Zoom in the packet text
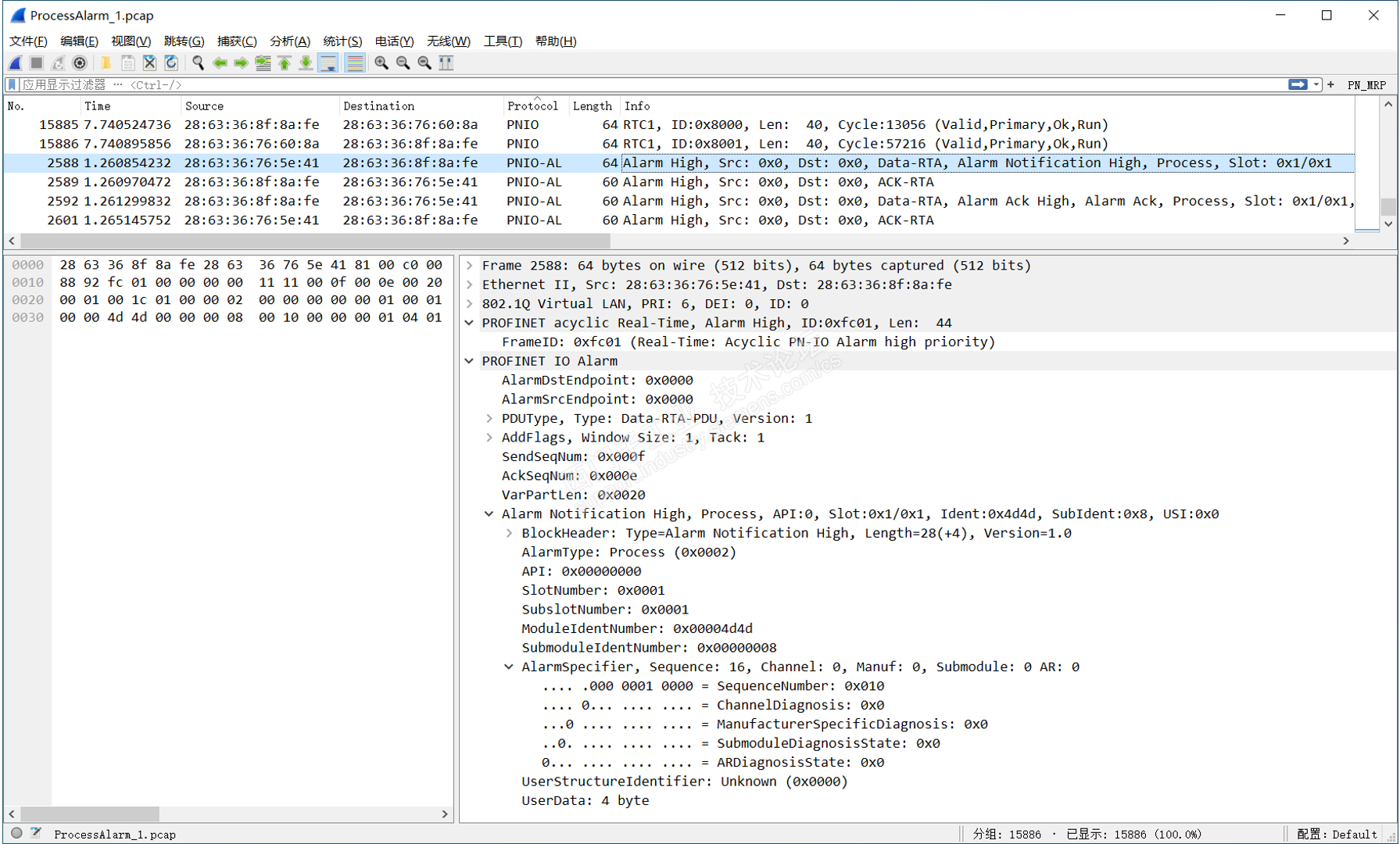Screen dimensions: 1400x844 pyautogui.click(x=381, y=63)
